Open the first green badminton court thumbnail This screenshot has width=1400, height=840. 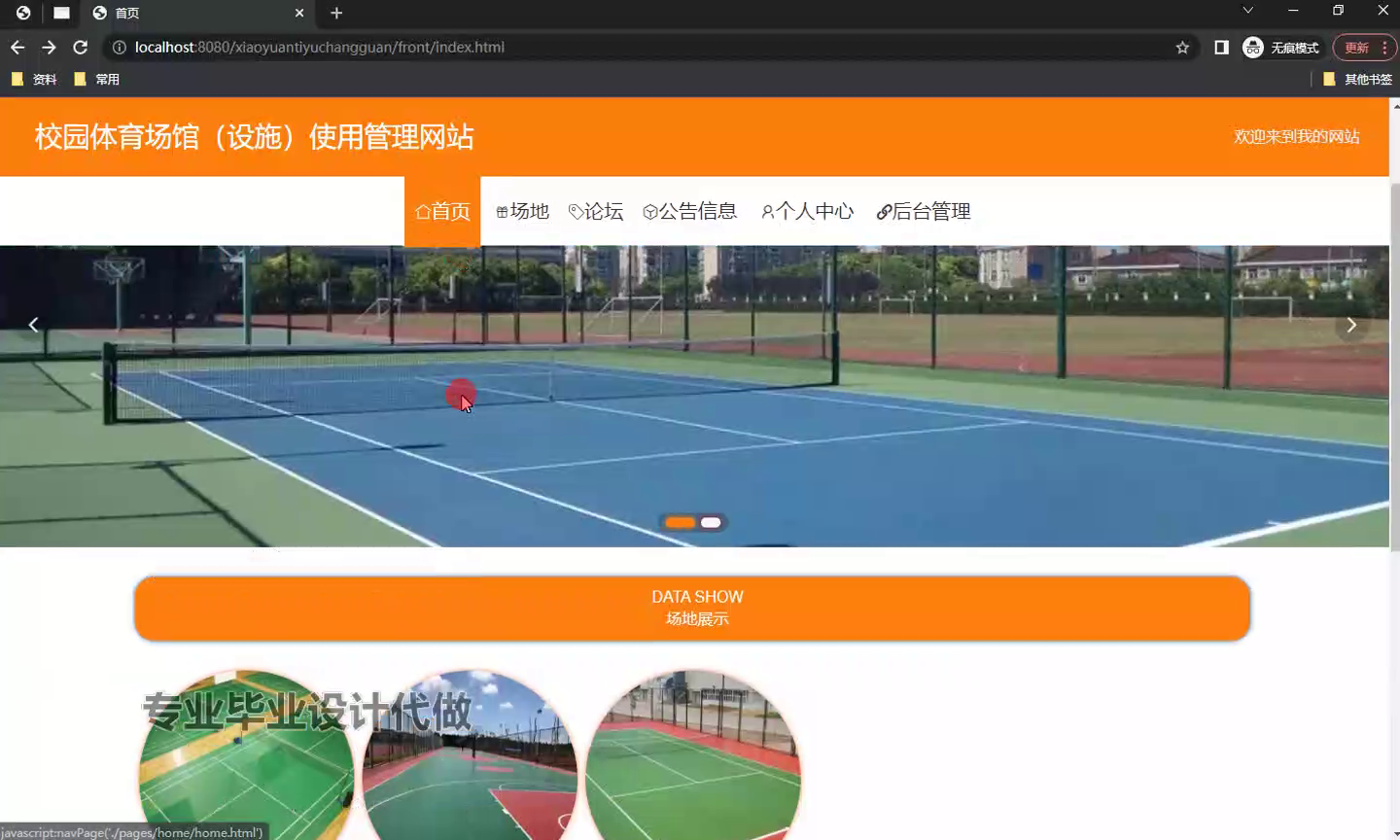coord(247,755)
